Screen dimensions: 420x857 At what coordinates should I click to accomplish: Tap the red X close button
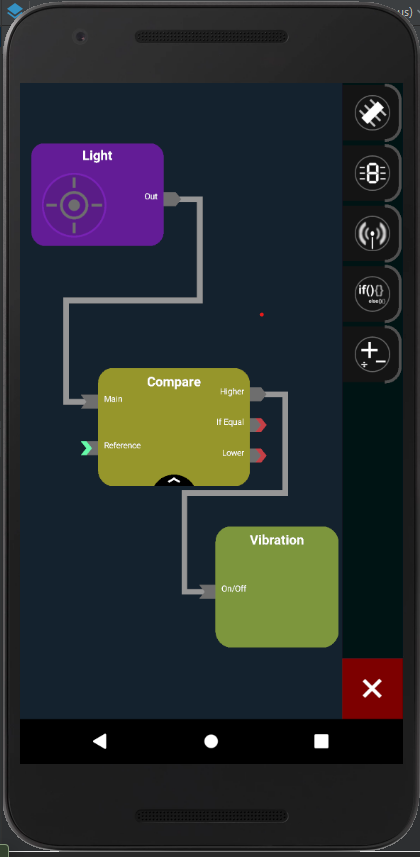(x=372, y=689)
